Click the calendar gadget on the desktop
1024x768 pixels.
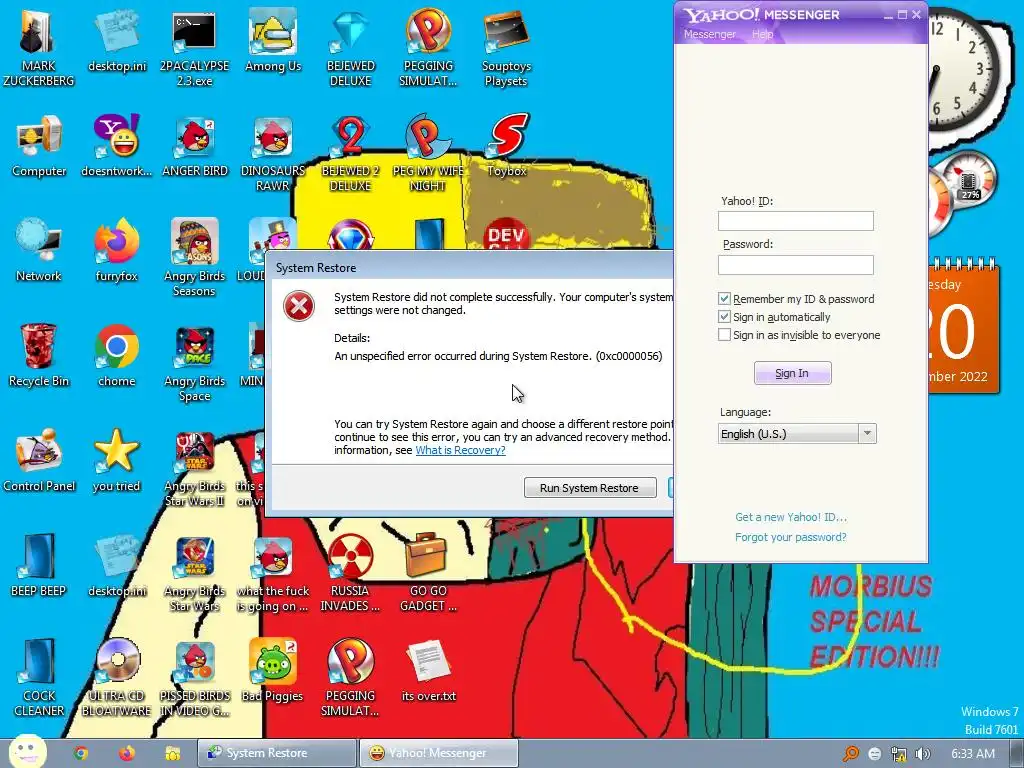coord(963,327)
